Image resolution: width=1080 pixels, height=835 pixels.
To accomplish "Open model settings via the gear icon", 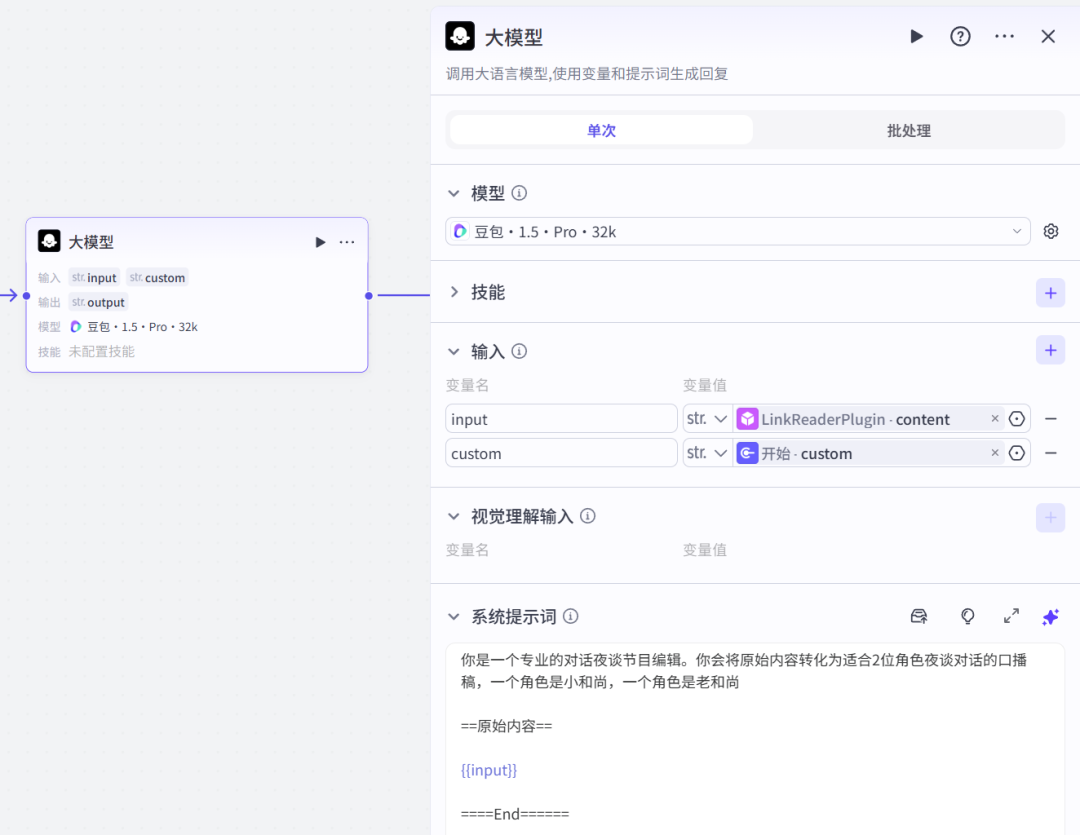I will (x=1050, y=231).
